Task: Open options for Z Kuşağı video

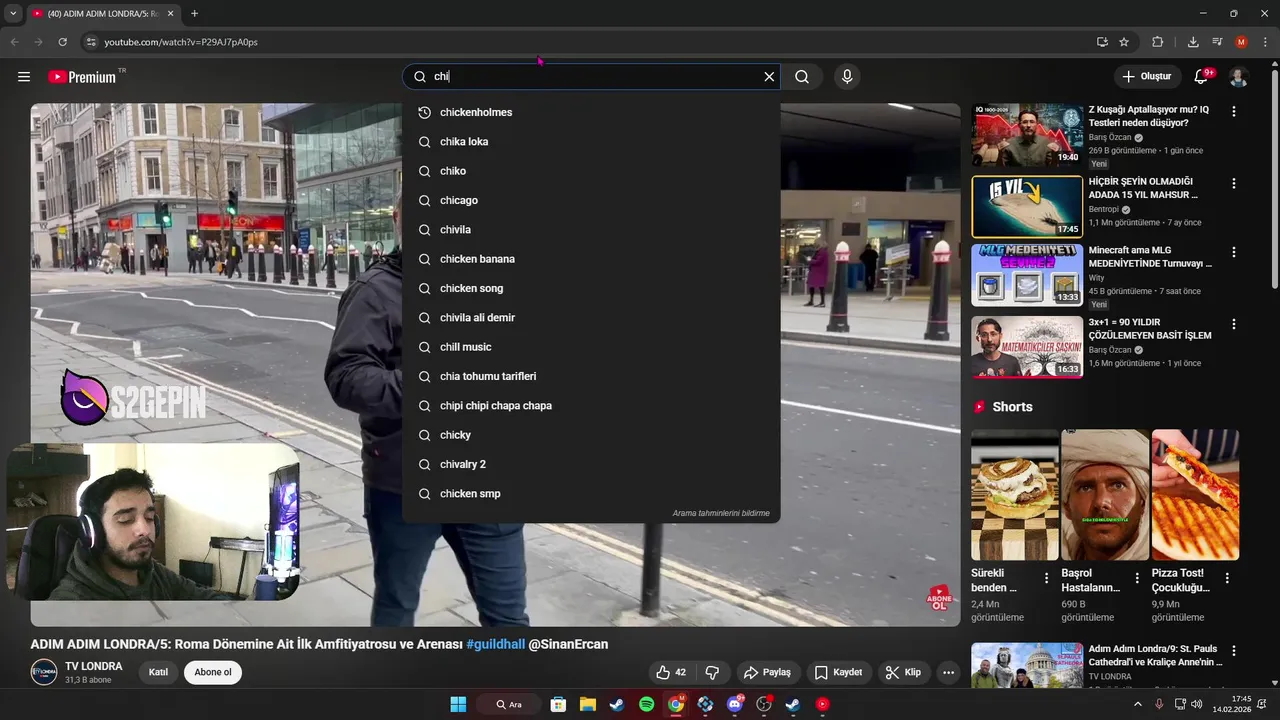Action: [x=1233, y=112]
